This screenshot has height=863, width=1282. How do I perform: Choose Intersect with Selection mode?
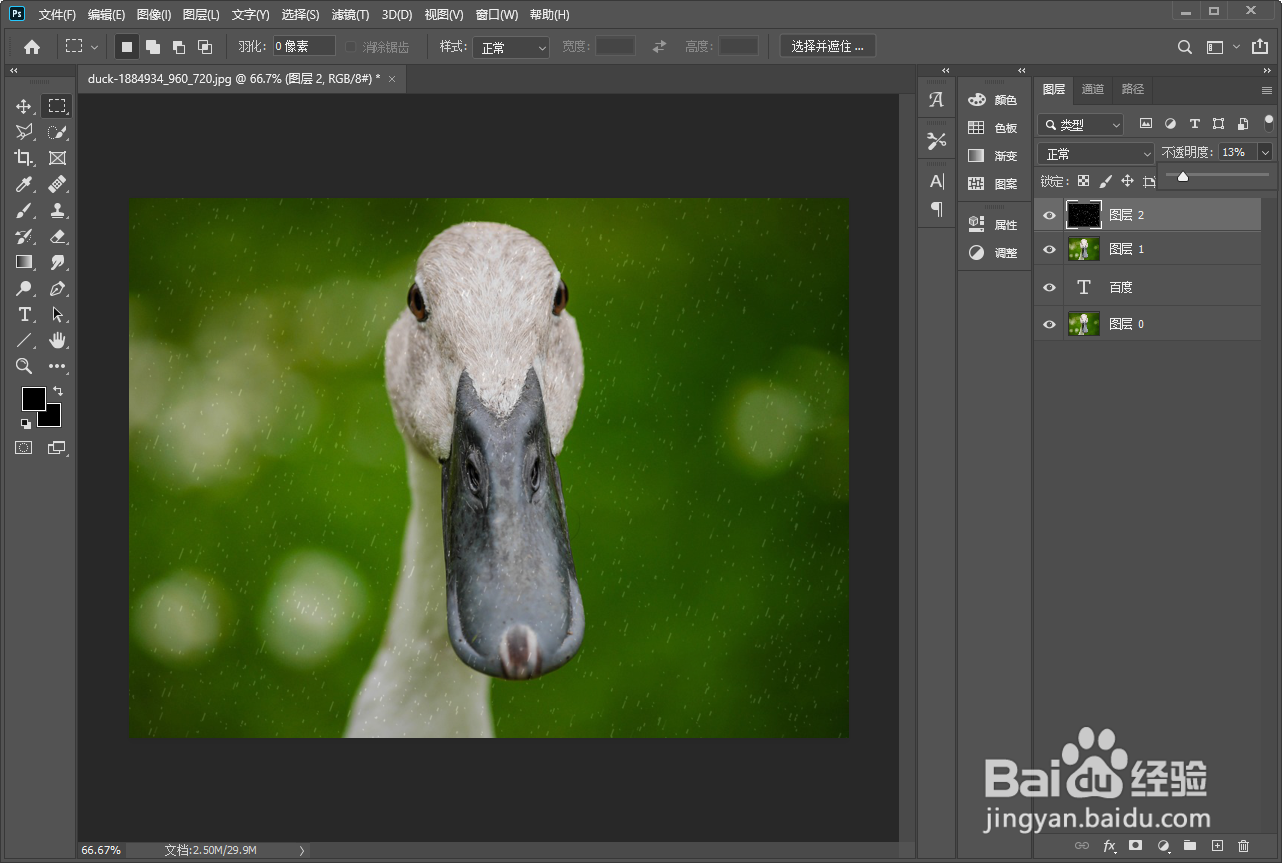point(205,47)
